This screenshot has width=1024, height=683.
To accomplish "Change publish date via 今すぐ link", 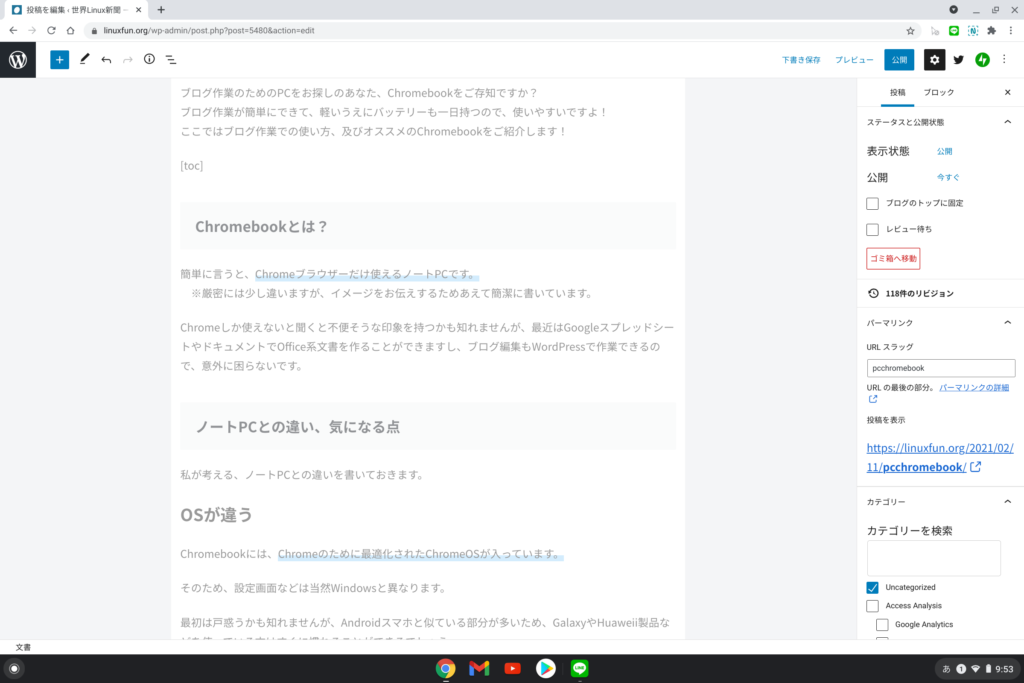I will pos(948,177).
